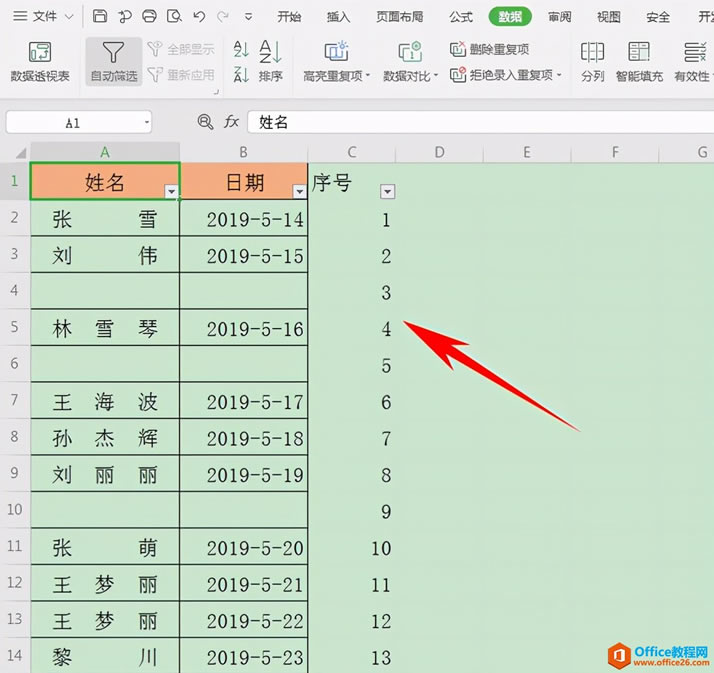714x673 pixels.
Task: Switch to the 插入 tab
Action: tap(338, 17)
